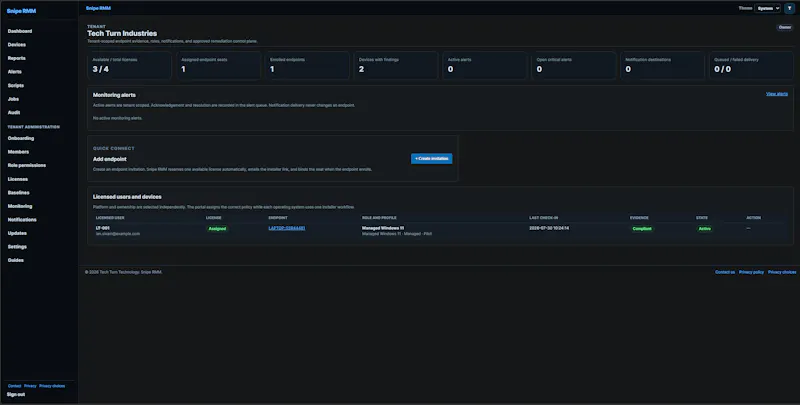The width and height of the screenshot is (800, 405).
Task: Open Monitoring in the sidebar
Action: point(20,206)
